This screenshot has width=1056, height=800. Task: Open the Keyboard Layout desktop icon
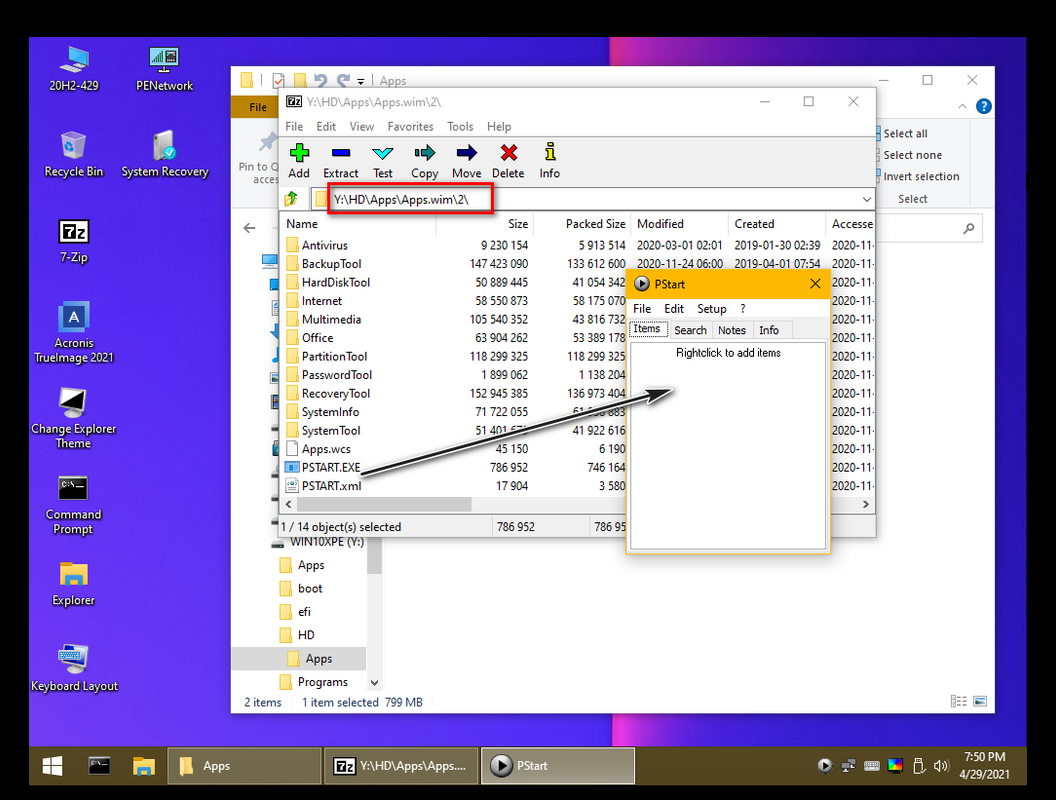pos(74,669)
